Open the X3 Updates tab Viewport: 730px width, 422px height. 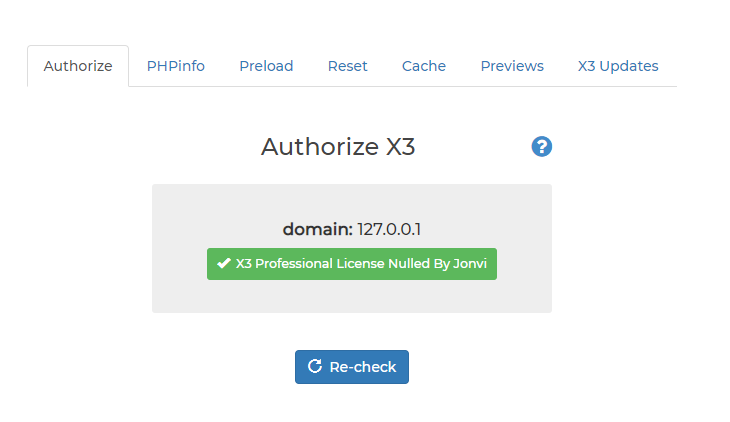click(618, 66)
